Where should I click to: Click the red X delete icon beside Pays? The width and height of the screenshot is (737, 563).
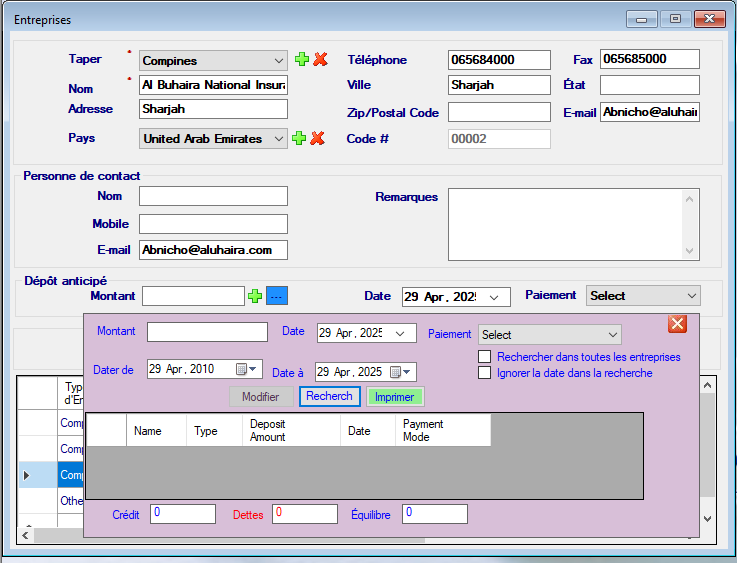(x=318, y=138)
